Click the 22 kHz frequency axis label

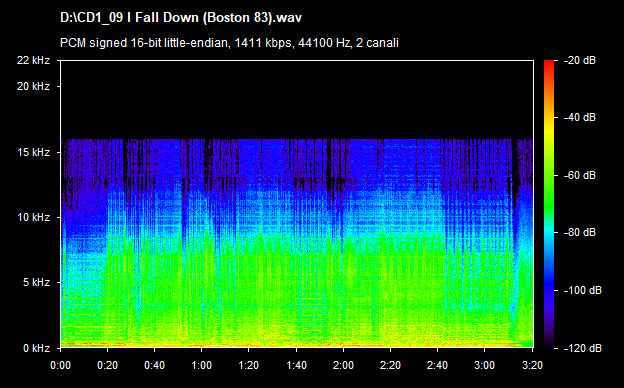pyautogui.click(x=33, y=60)
